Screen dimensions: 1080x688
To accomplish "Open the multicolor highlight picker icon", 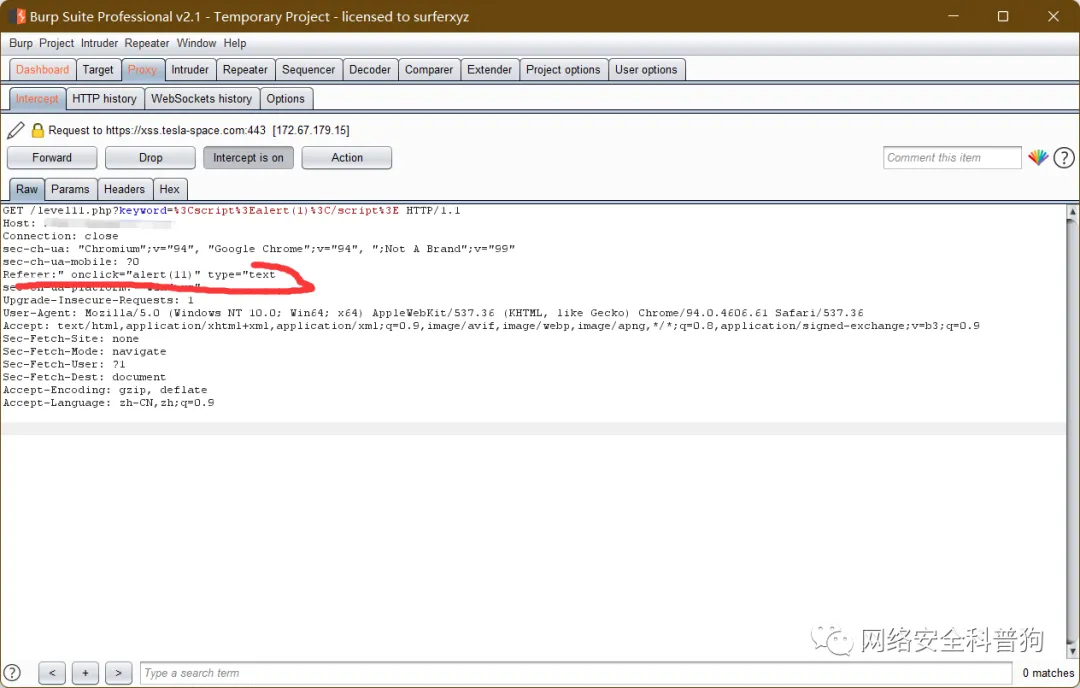I will (1038, 158).
